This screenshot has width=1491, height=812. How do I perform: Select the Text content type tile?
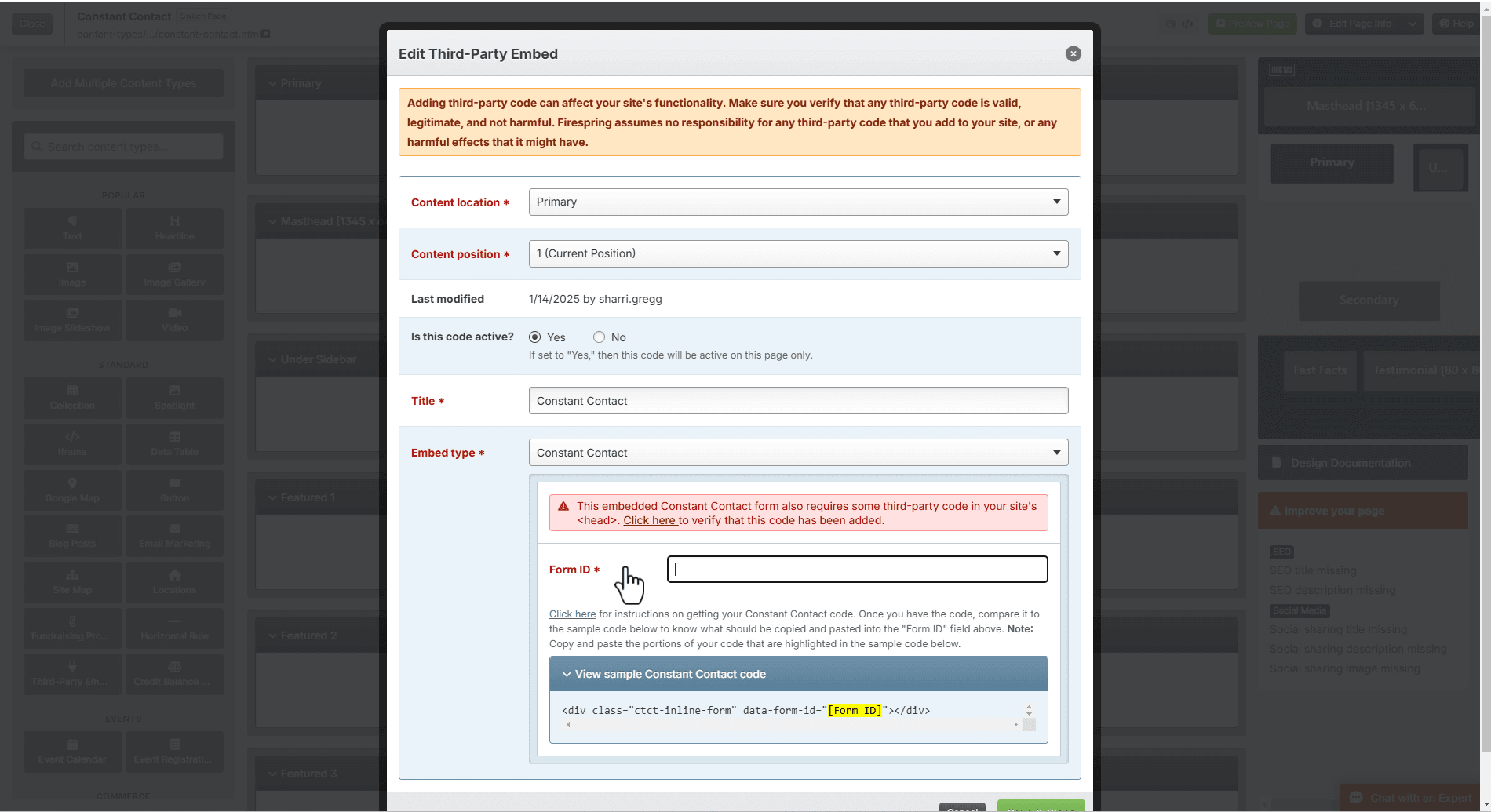[x=72, y=228]
